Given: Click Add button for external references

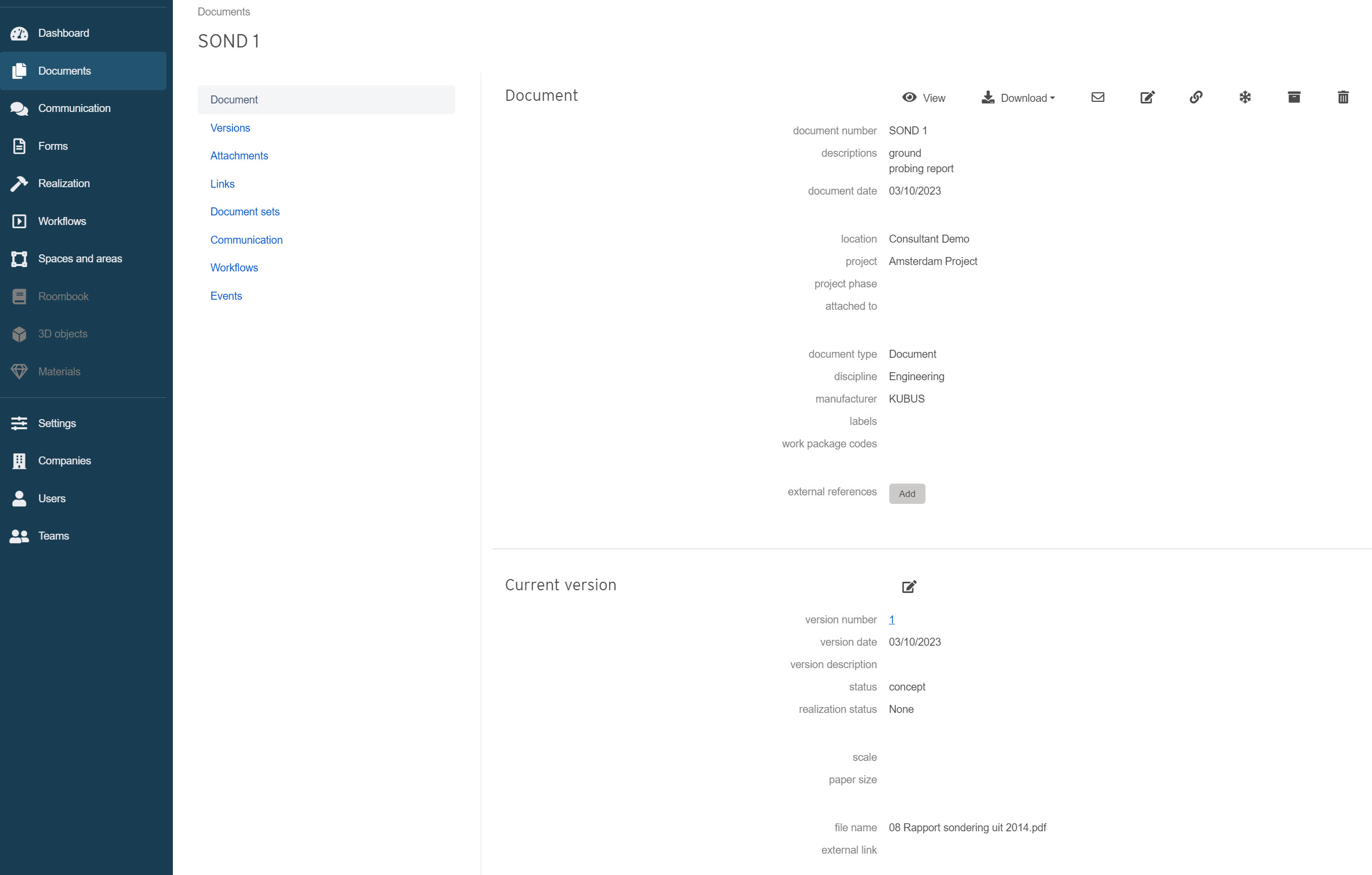Looking at the screenshot, I should click(906, 493).
